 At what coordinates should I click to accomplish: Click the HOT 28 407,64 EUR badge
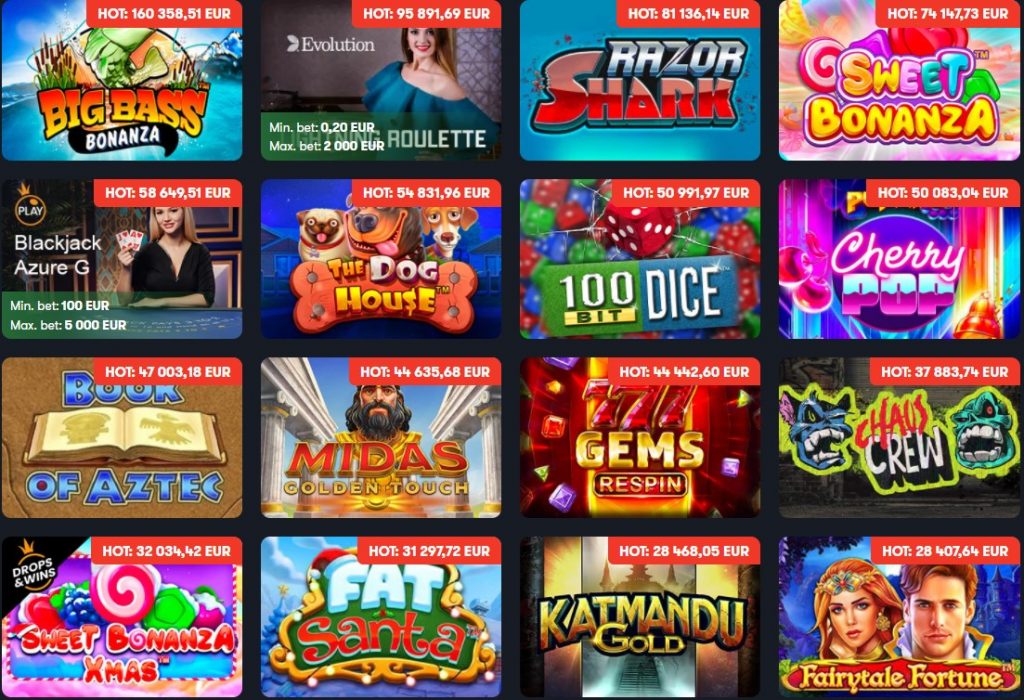pyautogui.click(x=945, y=551)
